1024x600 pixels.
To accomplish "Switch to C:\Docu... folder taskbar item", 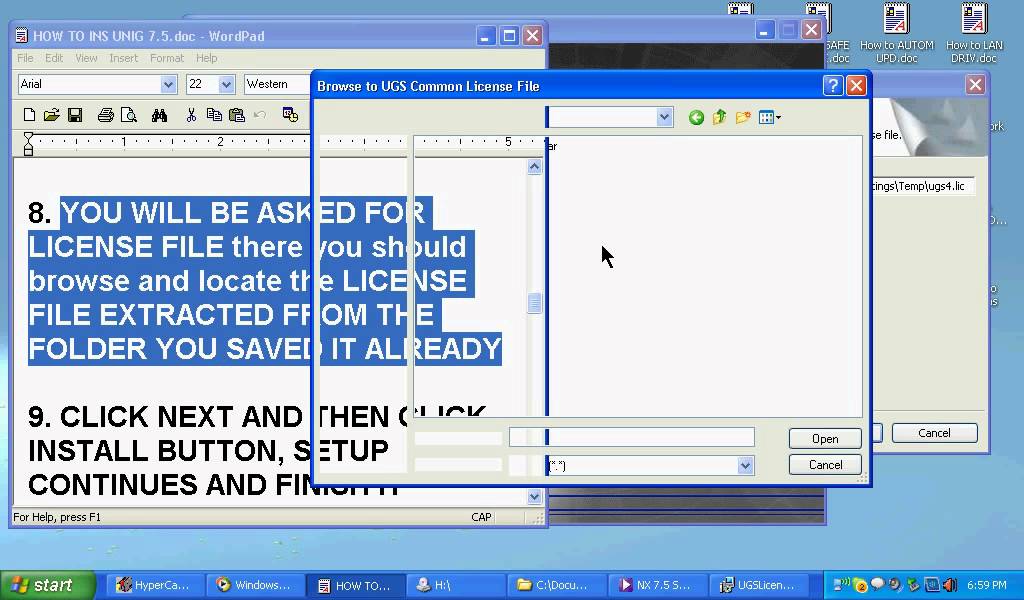I will (556, 585).
